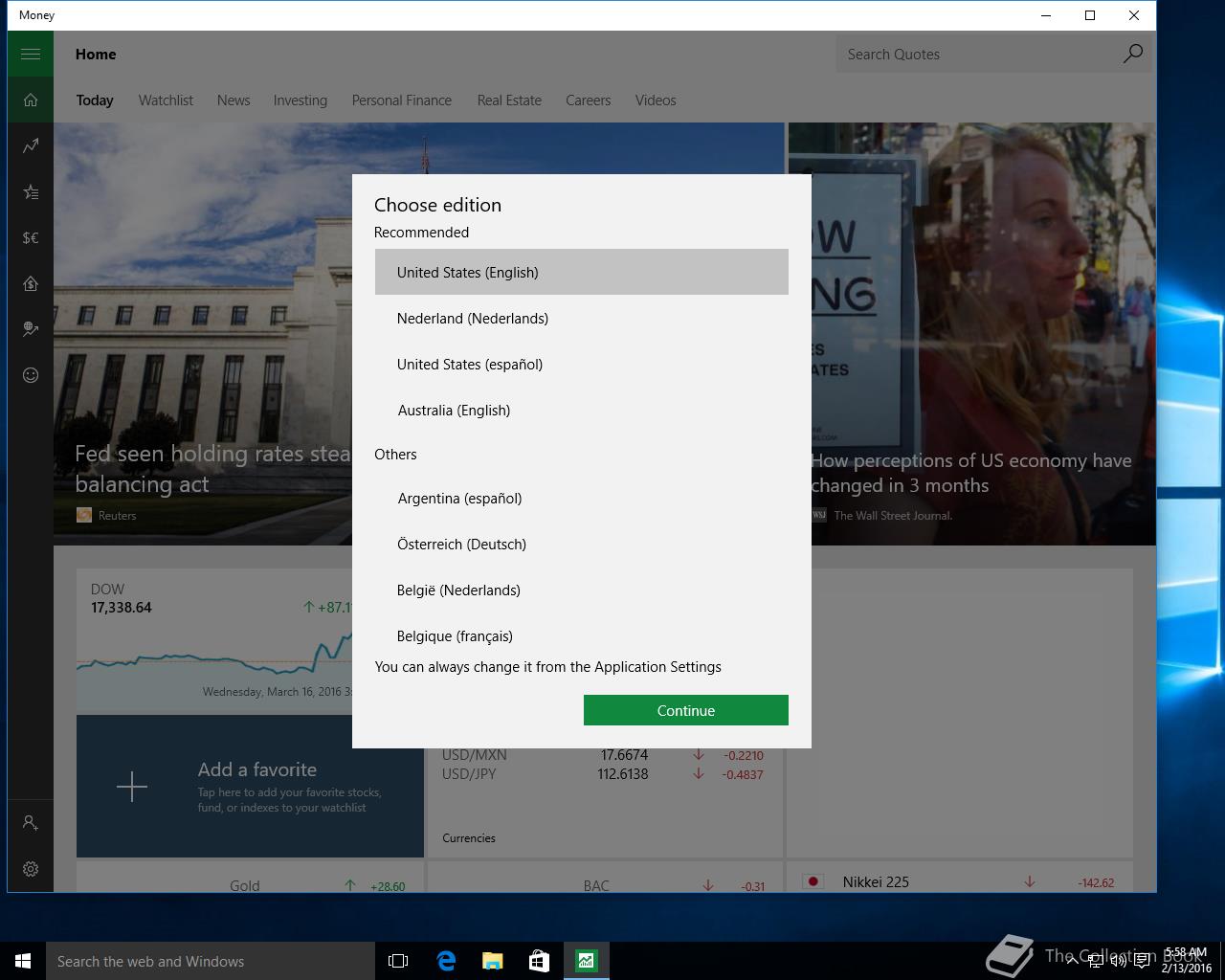Switch to the Today tab

tap(95, 100)
